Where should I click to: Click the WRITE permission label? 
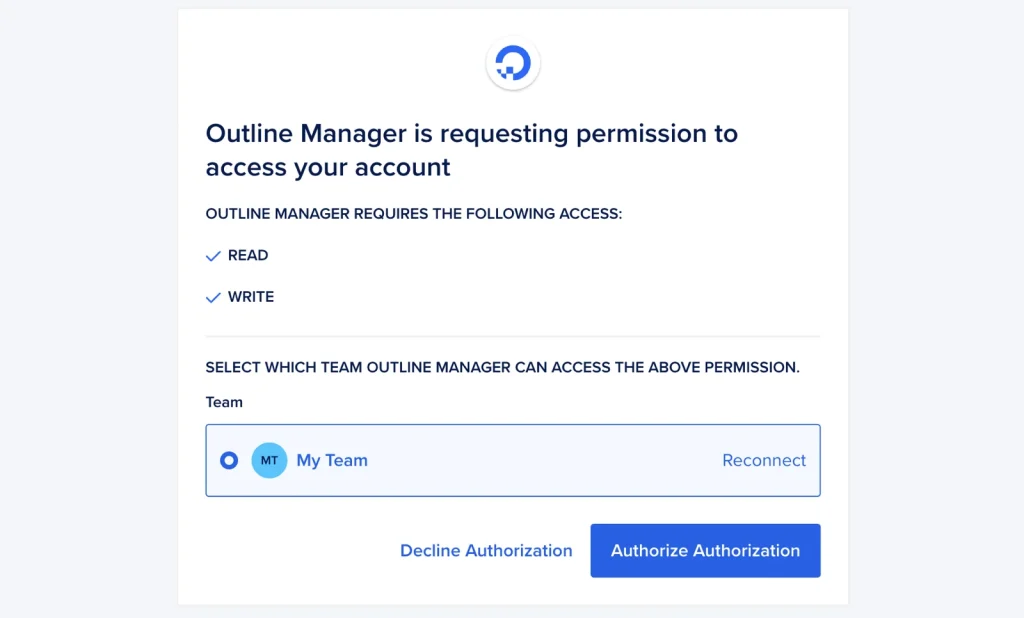(251, 297)
